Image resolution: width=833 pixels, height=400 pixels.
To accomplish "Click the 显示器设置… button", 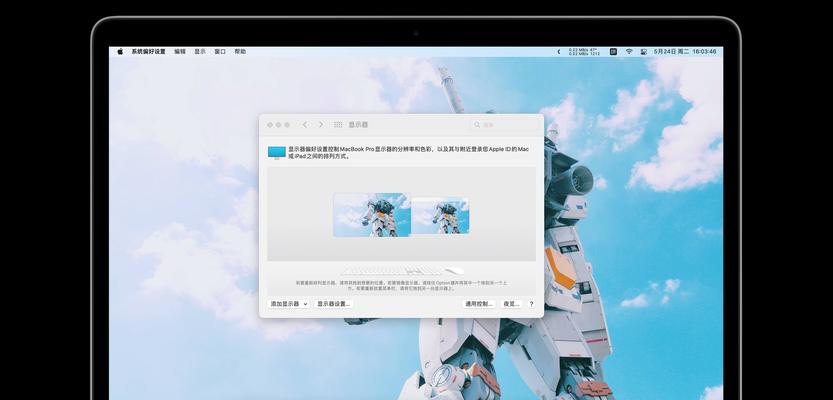I will pos(334,304).
